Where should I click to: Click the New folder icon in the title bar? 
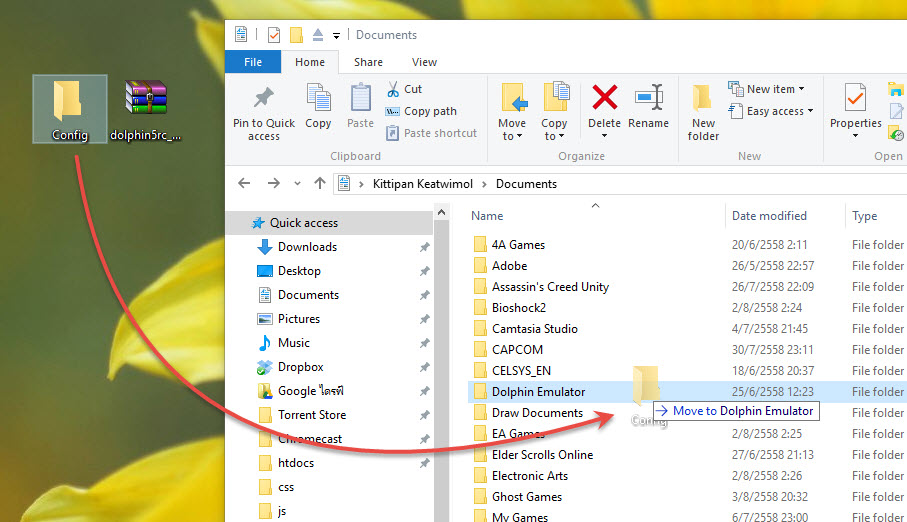[x=296, y=35]
